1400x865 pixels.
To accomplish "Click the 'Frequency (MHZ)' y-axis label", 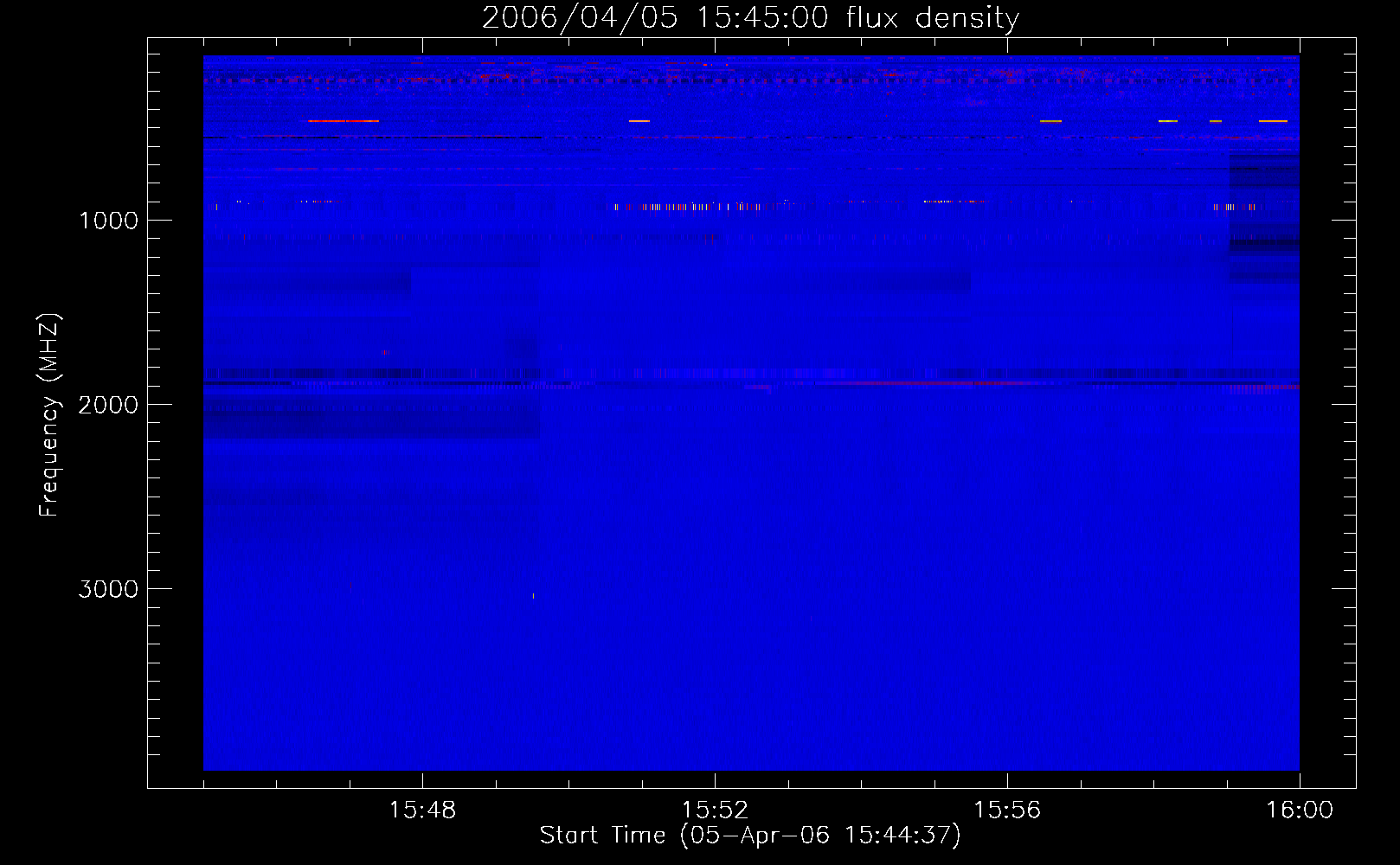I will point(49,415).
